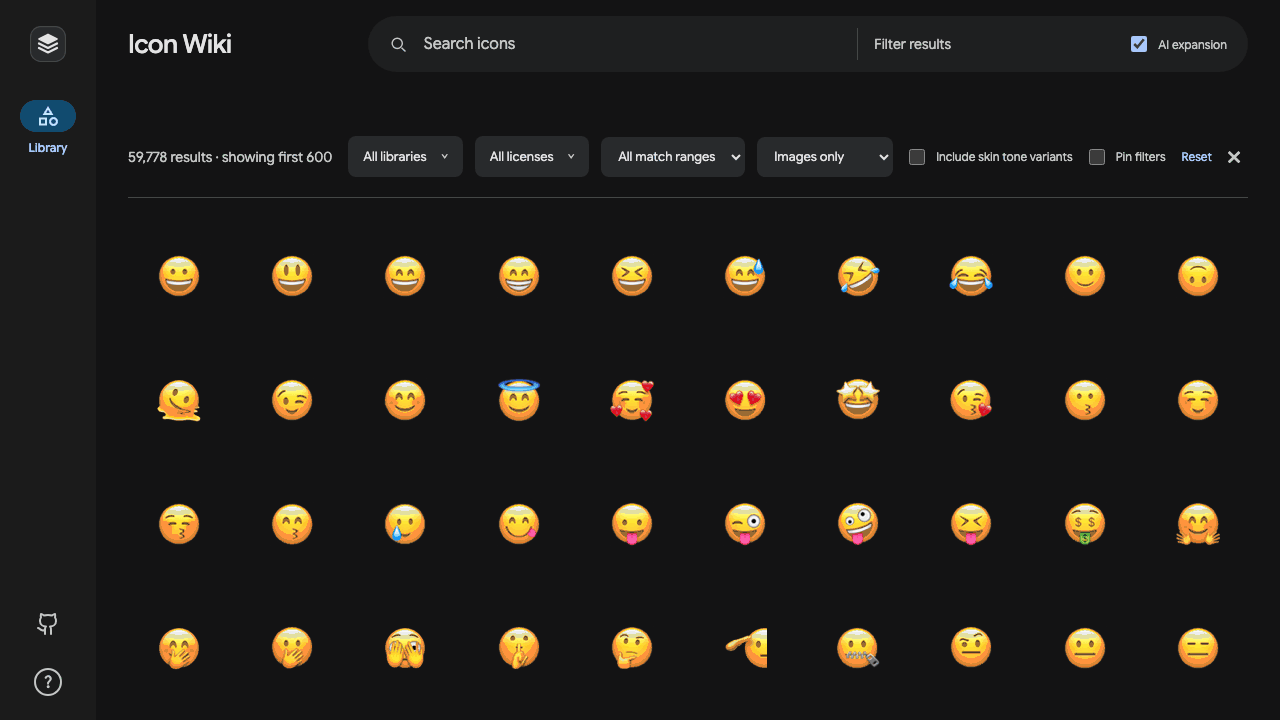Click the stacked layers logo icon
1280x720 pixels.
tap(48, 44)
